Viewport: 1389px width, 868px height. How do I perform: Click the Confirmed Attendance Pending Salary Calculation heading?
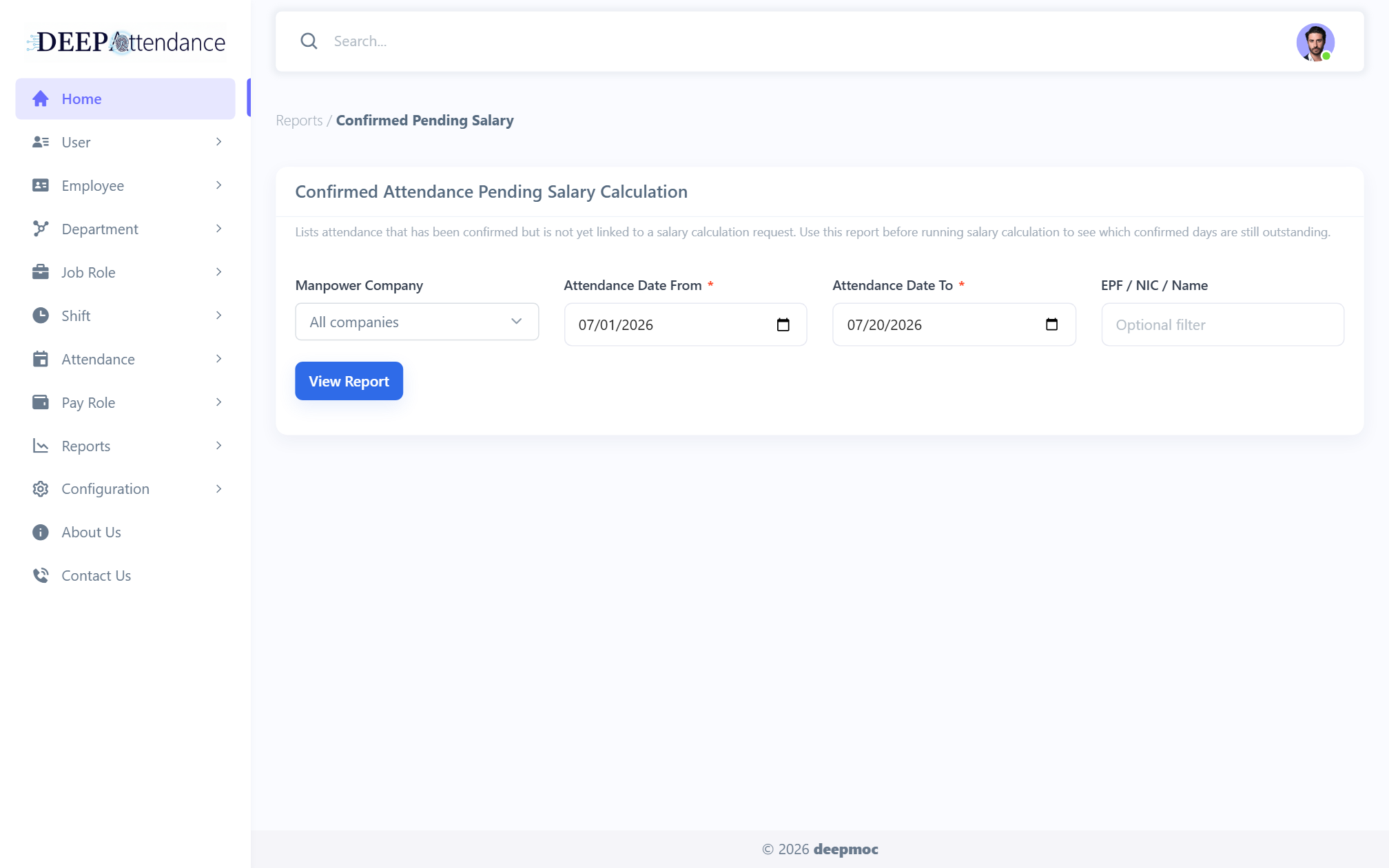[x=491, y=192]
